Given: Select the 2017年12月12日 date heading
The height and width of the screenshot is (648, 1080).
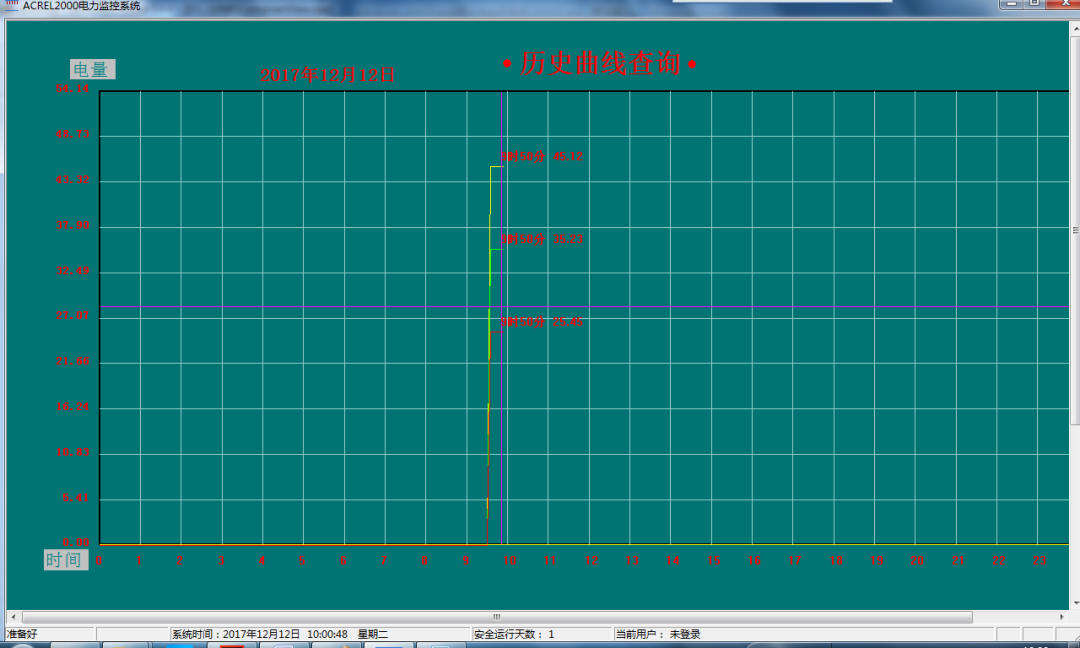Looking at the screenshot, I should [329, 74].
